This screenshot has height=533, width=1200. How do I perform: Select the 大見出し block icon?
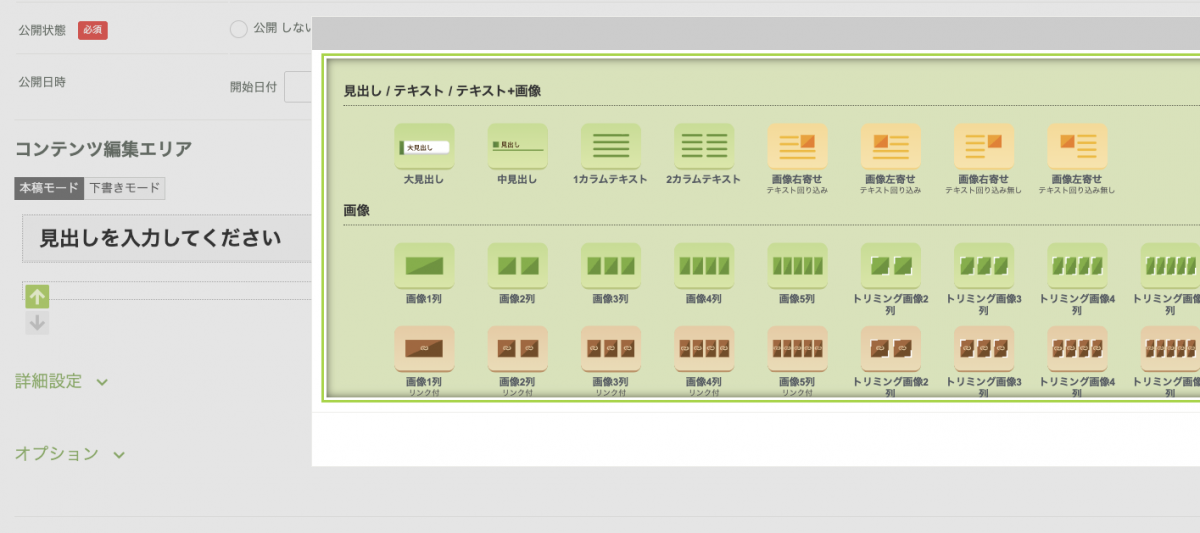[424, 147]
